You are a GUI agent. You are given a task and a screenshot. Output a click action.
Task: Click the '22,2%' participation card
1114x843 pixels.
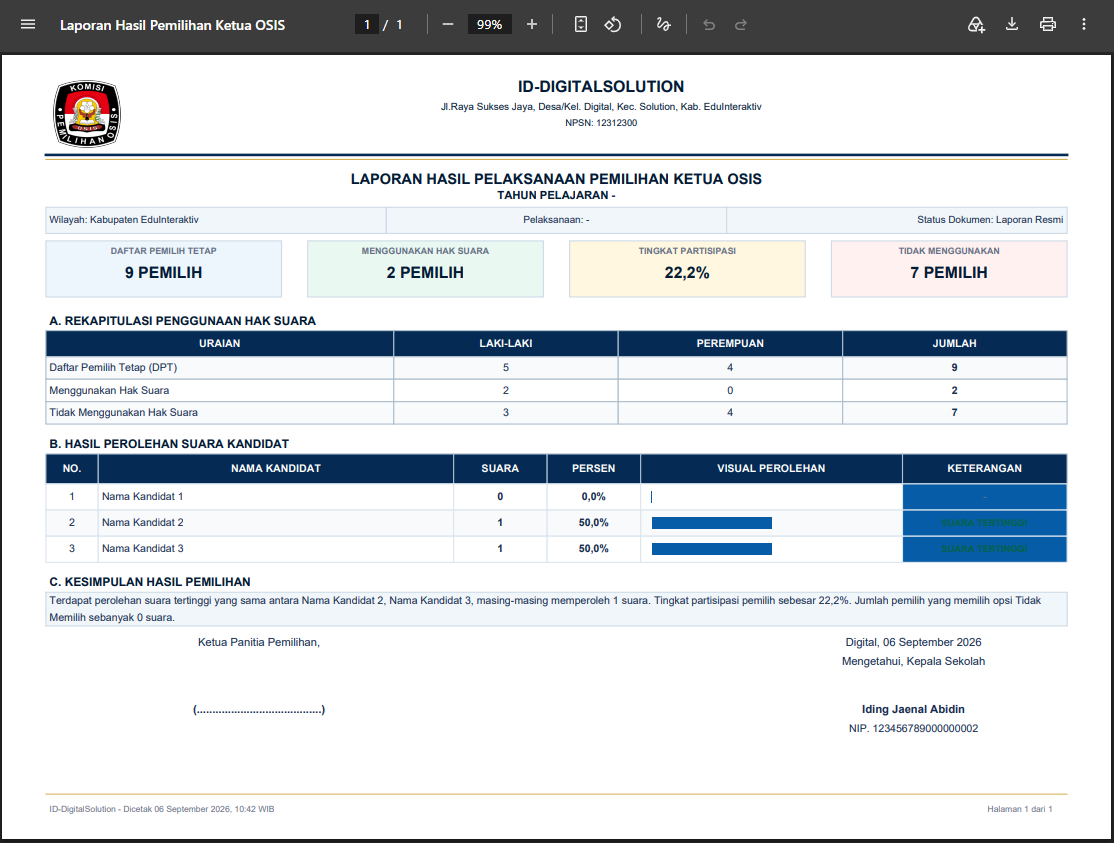(x=687, y=268)
